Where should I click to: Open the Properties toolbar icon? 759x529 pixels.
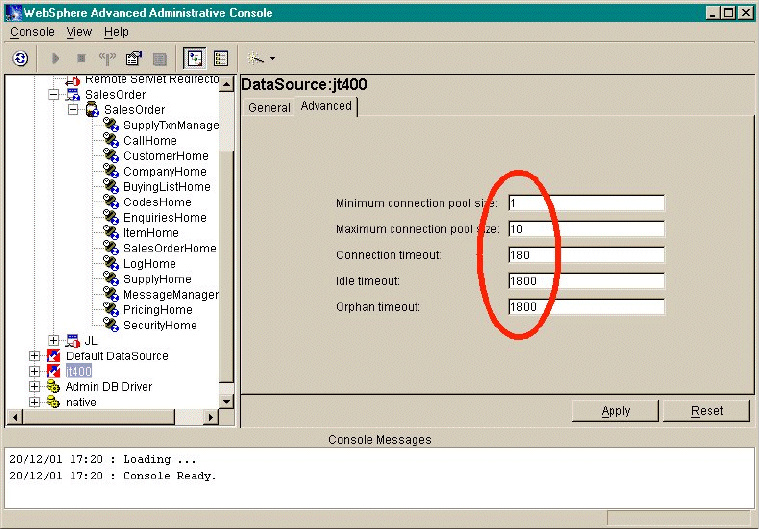[x=134, y=59]
